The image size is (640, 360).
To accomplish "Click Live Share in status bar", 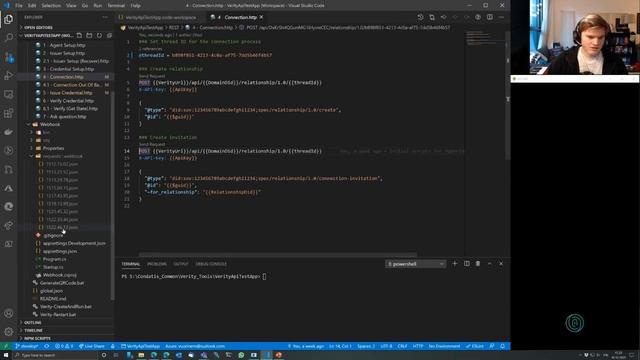I will (92, 346).
